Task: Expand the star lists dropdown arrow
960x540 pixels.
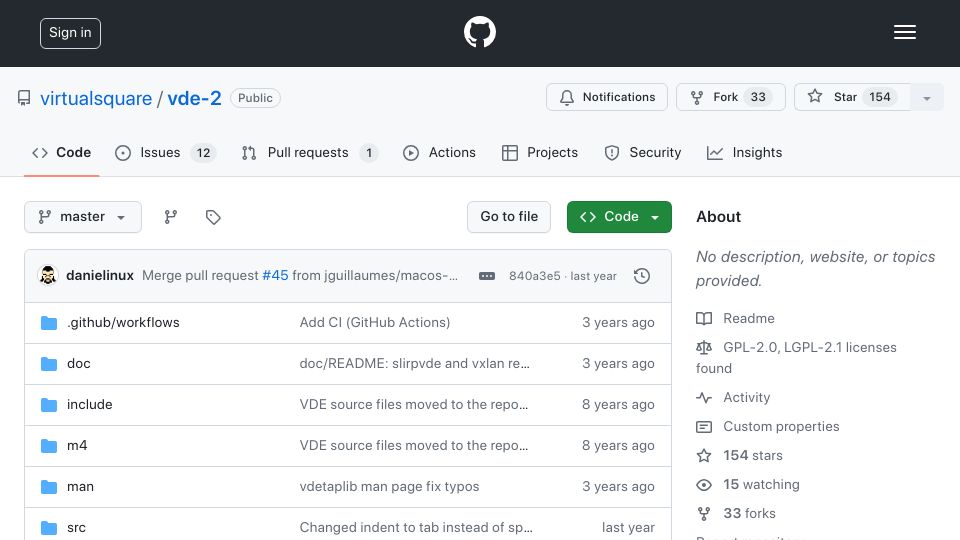Action: (x=927, y=98)
